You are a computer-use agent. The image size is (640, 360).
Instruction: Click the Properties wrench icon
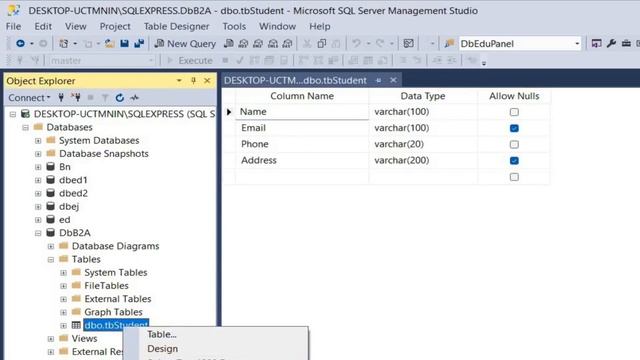(x=611, y=43)
